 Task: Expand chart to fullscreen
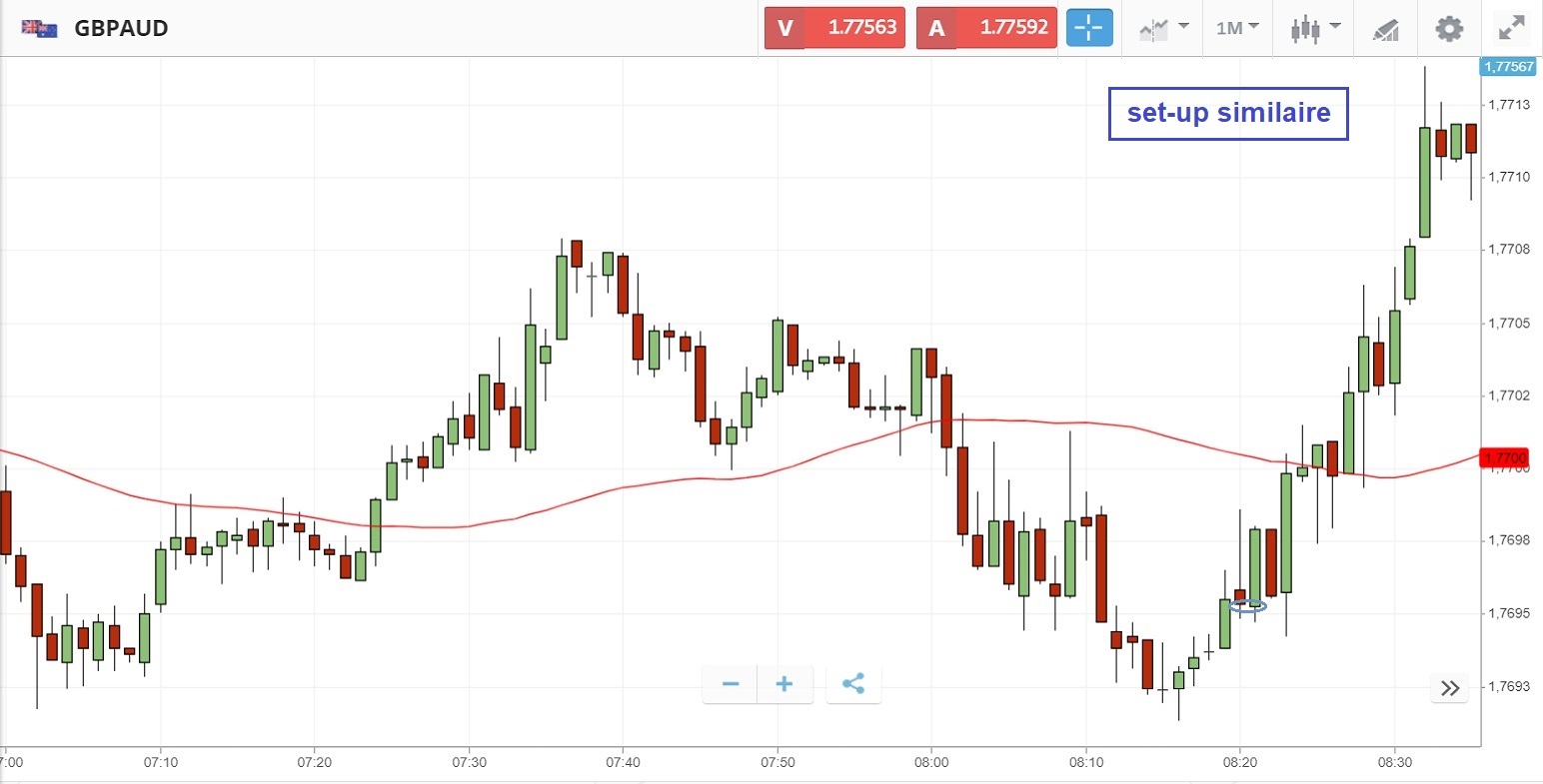pos(1512,28)
